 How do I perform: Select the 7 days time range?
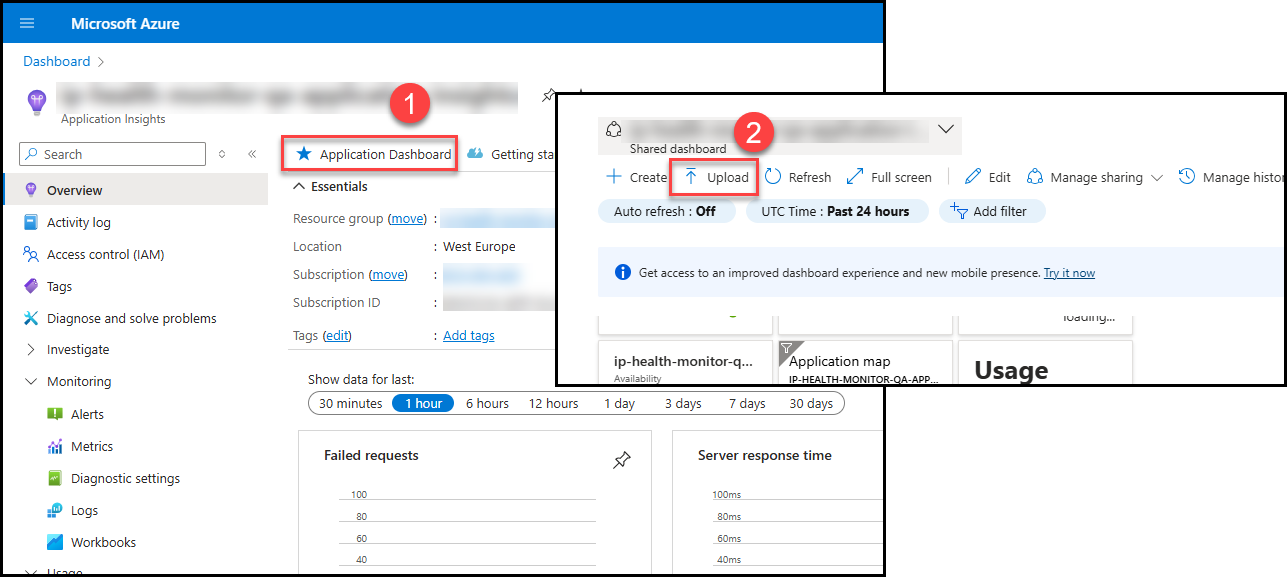(x=747, y=403)
